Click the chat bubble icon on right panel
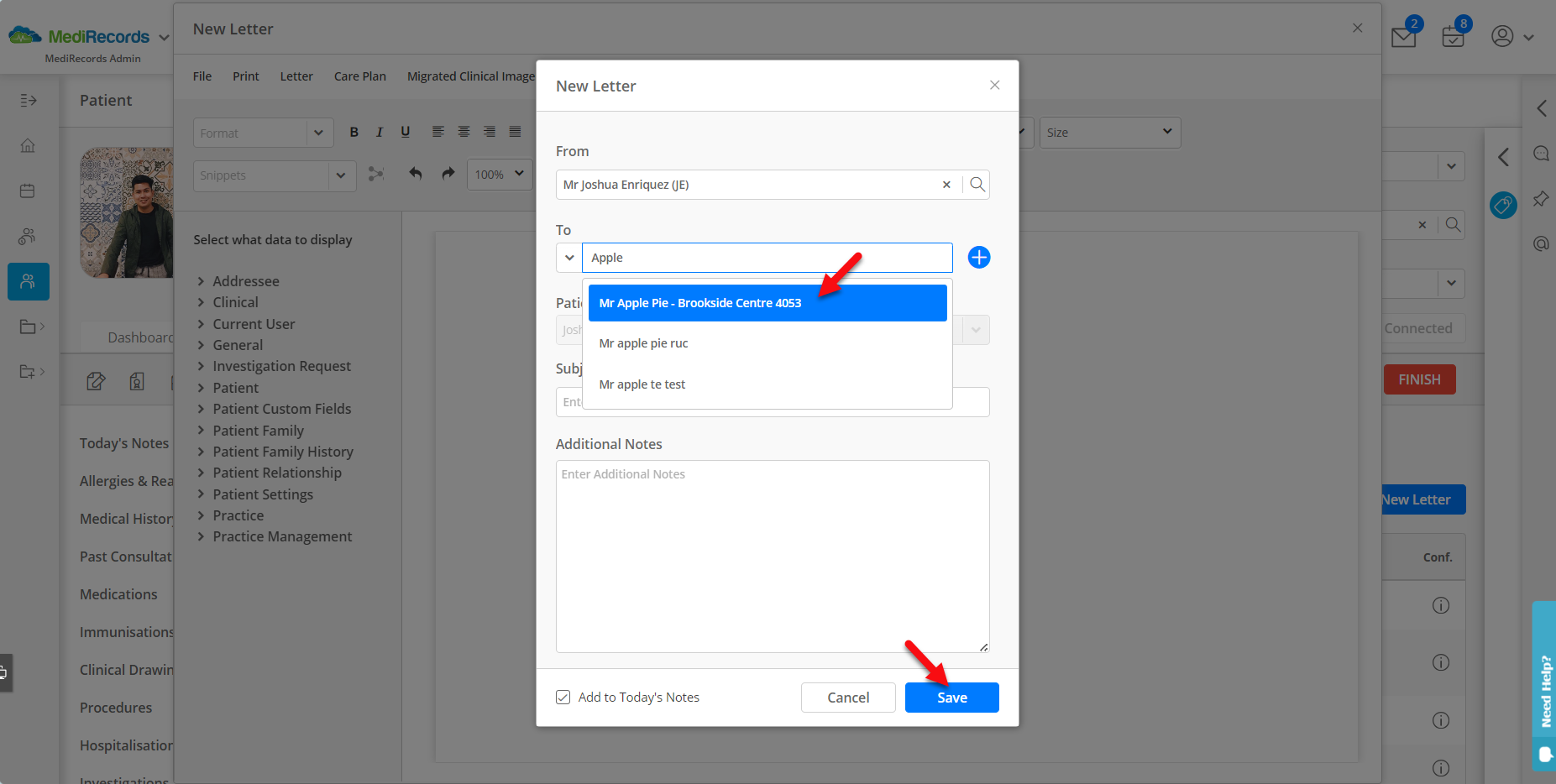This screenshot has width=1556, height=784. pyautogui.click(x=1541, y=154)
